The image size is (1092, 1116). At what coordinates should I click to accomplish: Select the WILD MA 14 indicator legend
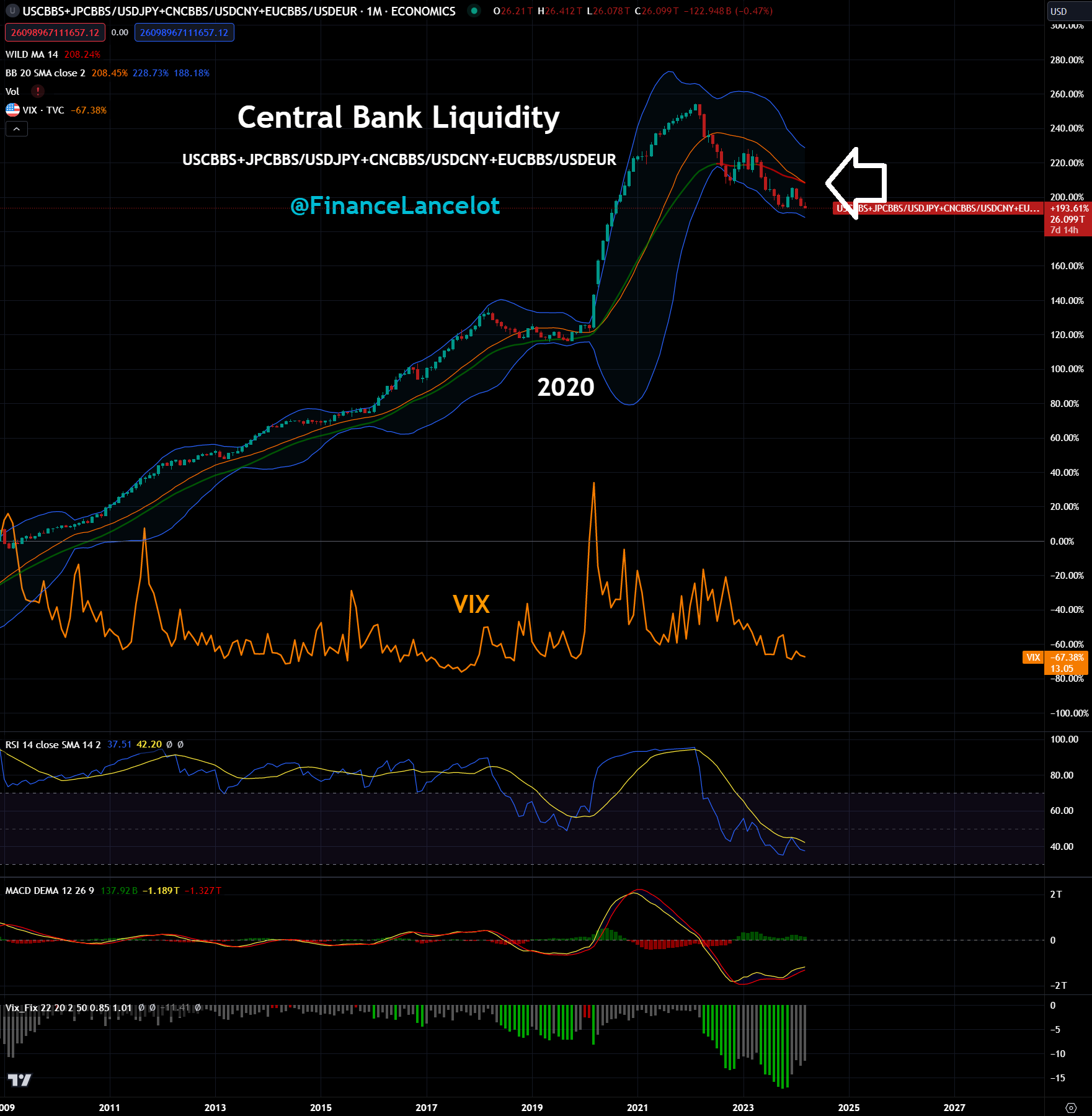(32, 55)
